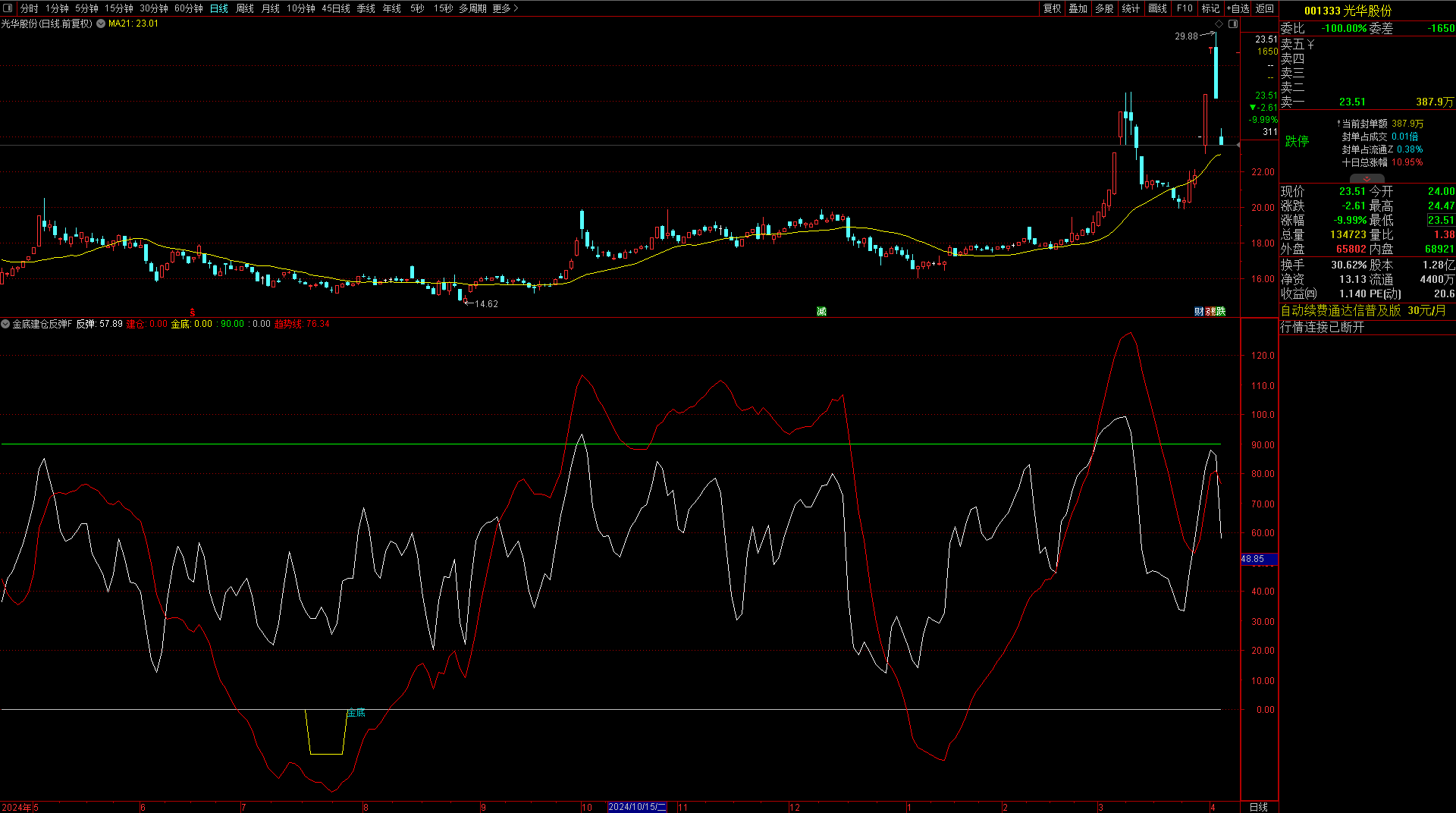
Task: Click the 反弹 57.89 indicator value
Action: (99, 324)
